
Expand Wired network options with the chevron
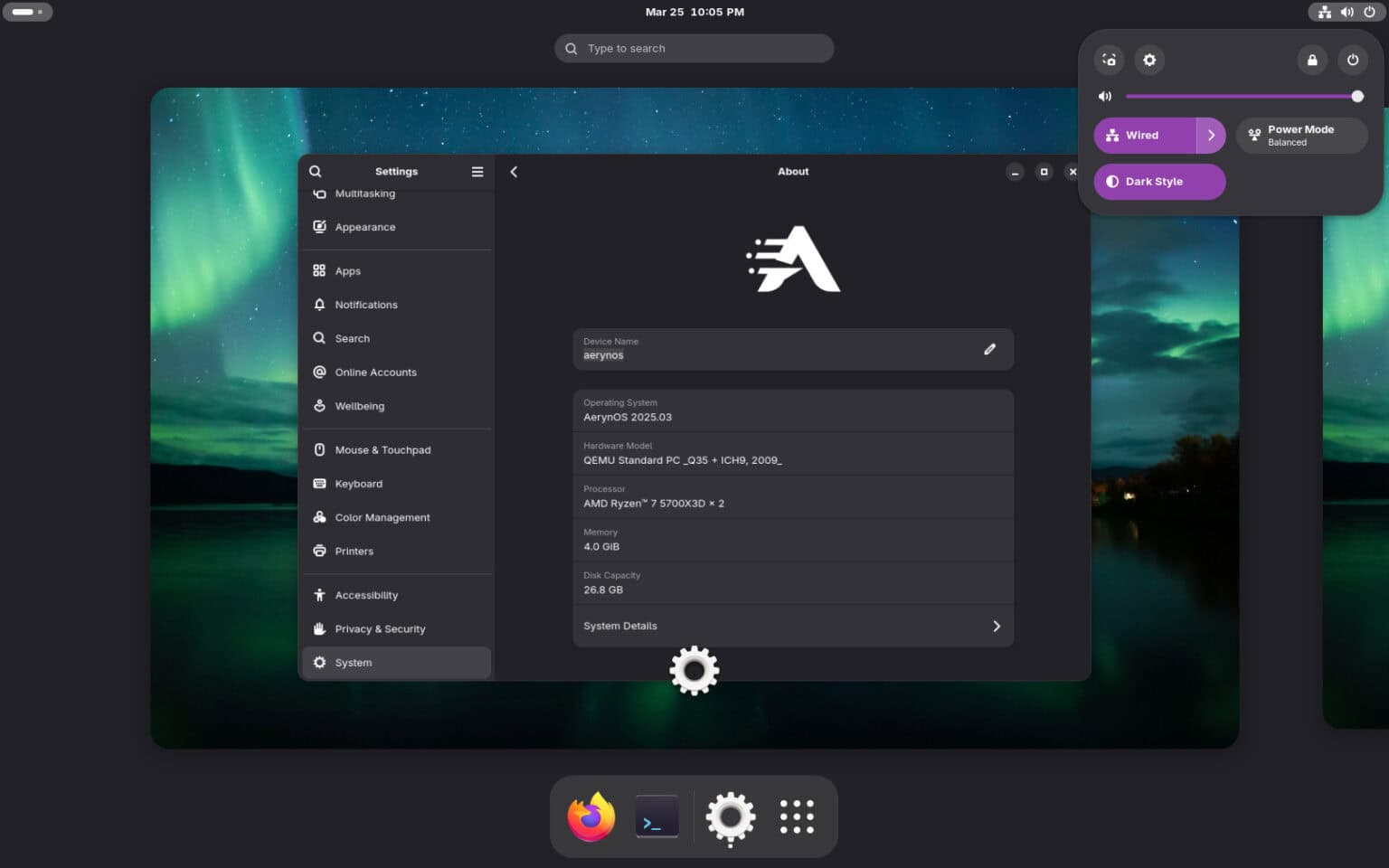pyautogui.click(x=1212, y=135)
